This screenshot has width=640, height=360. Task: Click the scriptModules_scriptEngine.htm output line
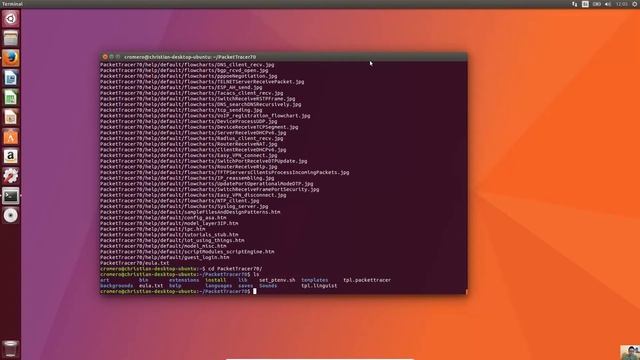pos(187,252)
